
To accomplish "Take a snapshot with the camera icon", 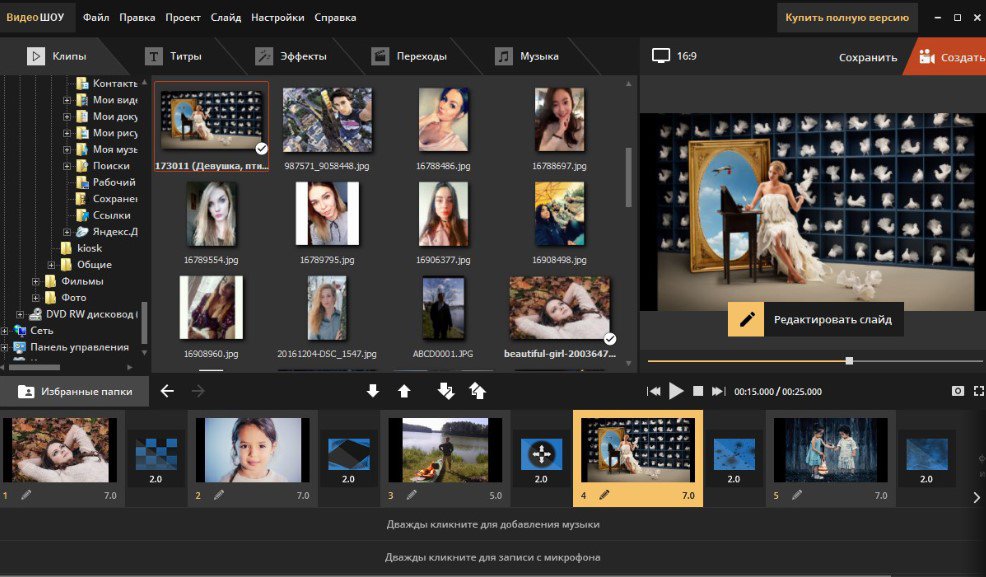I will click(958, 391).
